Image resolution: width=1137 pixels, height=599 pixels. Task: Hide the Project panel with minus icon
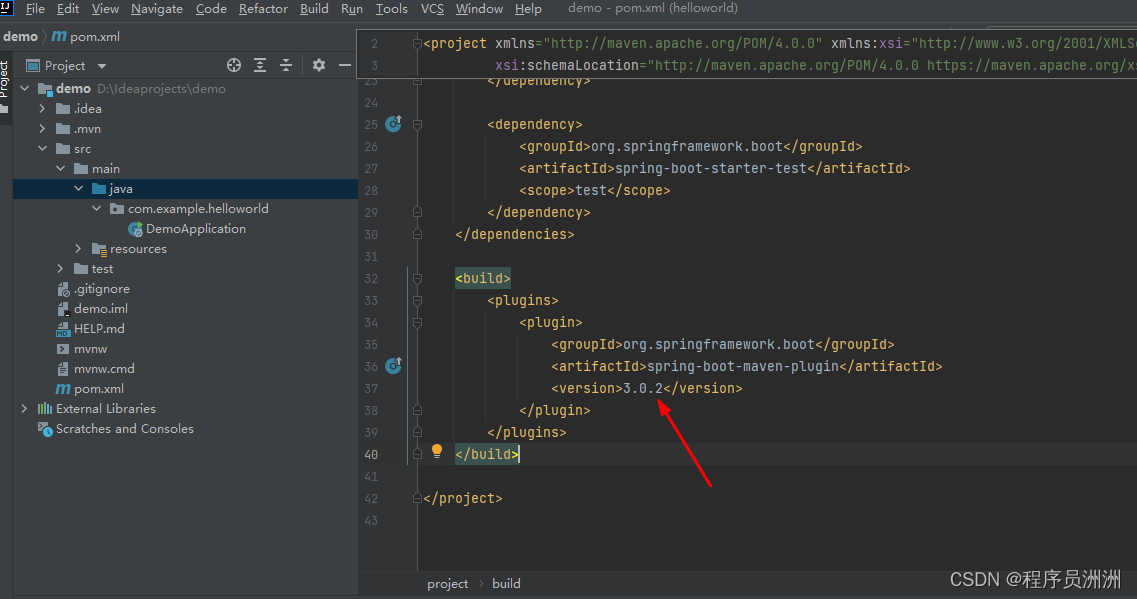345,65
